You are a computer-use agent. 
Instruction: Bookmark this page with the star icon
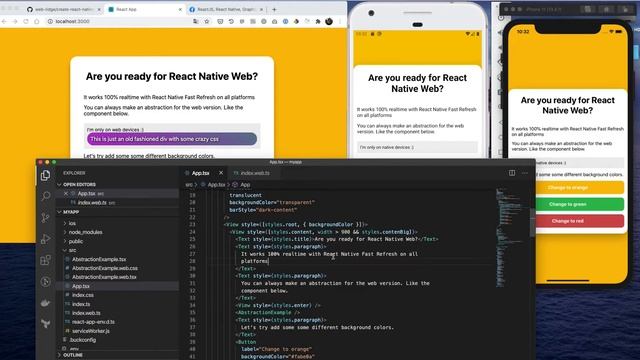[207, 21]
